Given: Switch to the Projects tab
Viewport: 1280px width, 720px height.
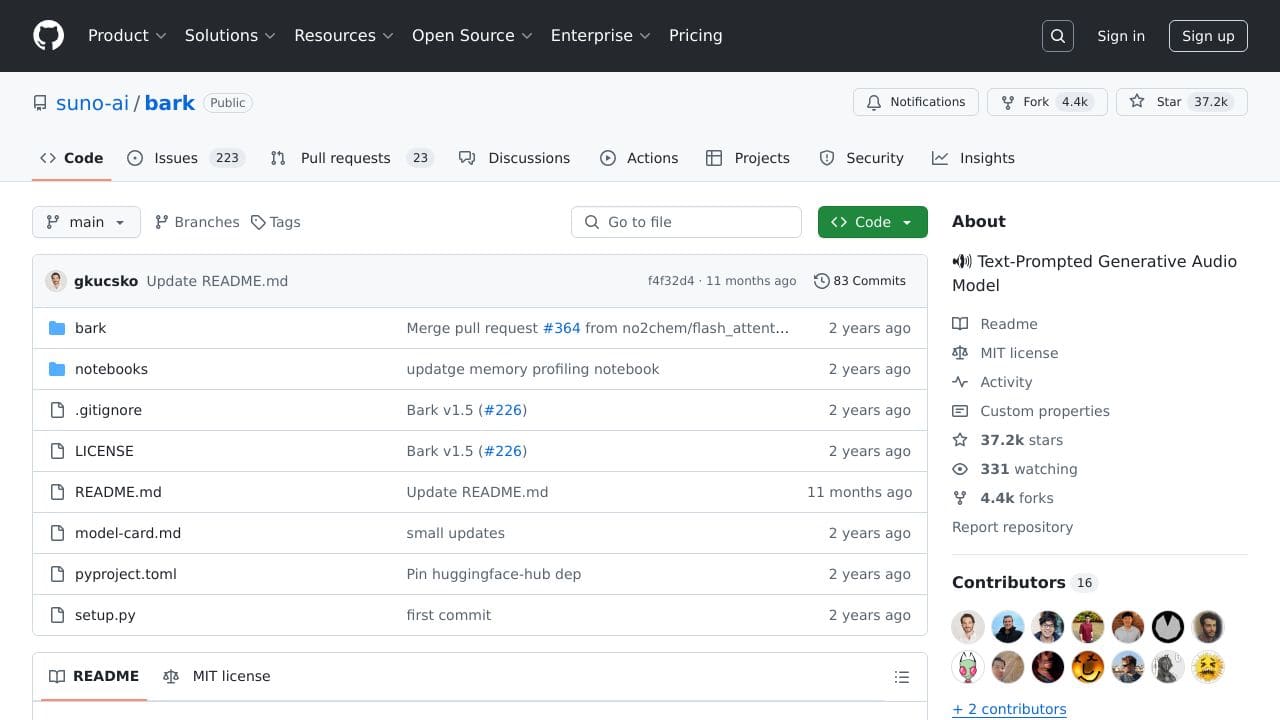Looking at the screenshot, I should point(748,158).
